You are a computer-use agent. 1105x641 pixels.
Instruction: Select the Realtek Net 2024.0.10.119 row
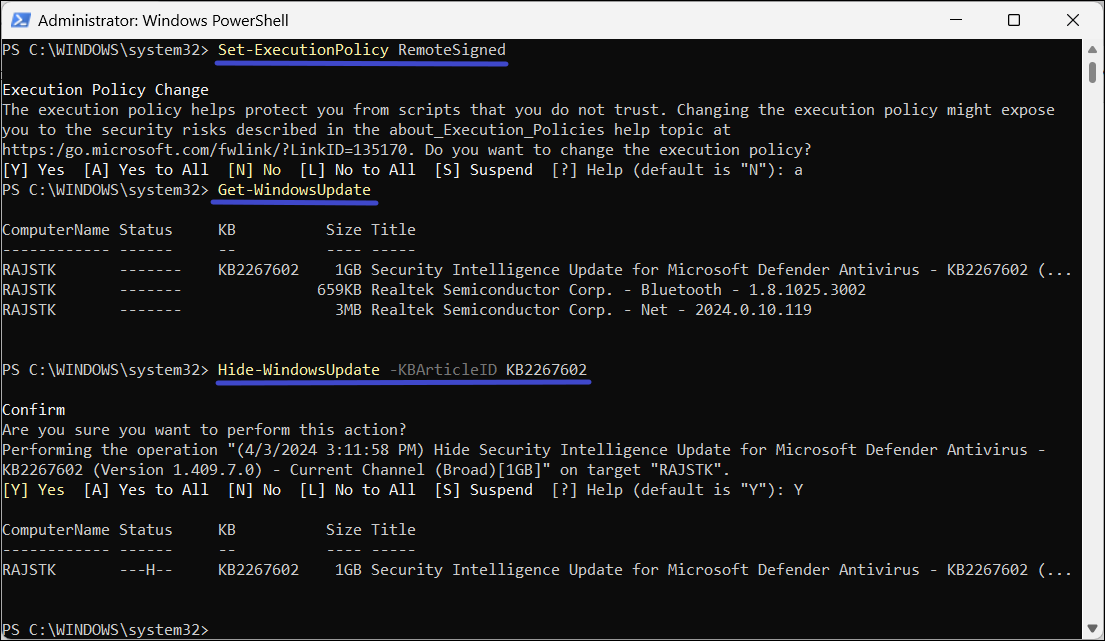coord(590,310)
